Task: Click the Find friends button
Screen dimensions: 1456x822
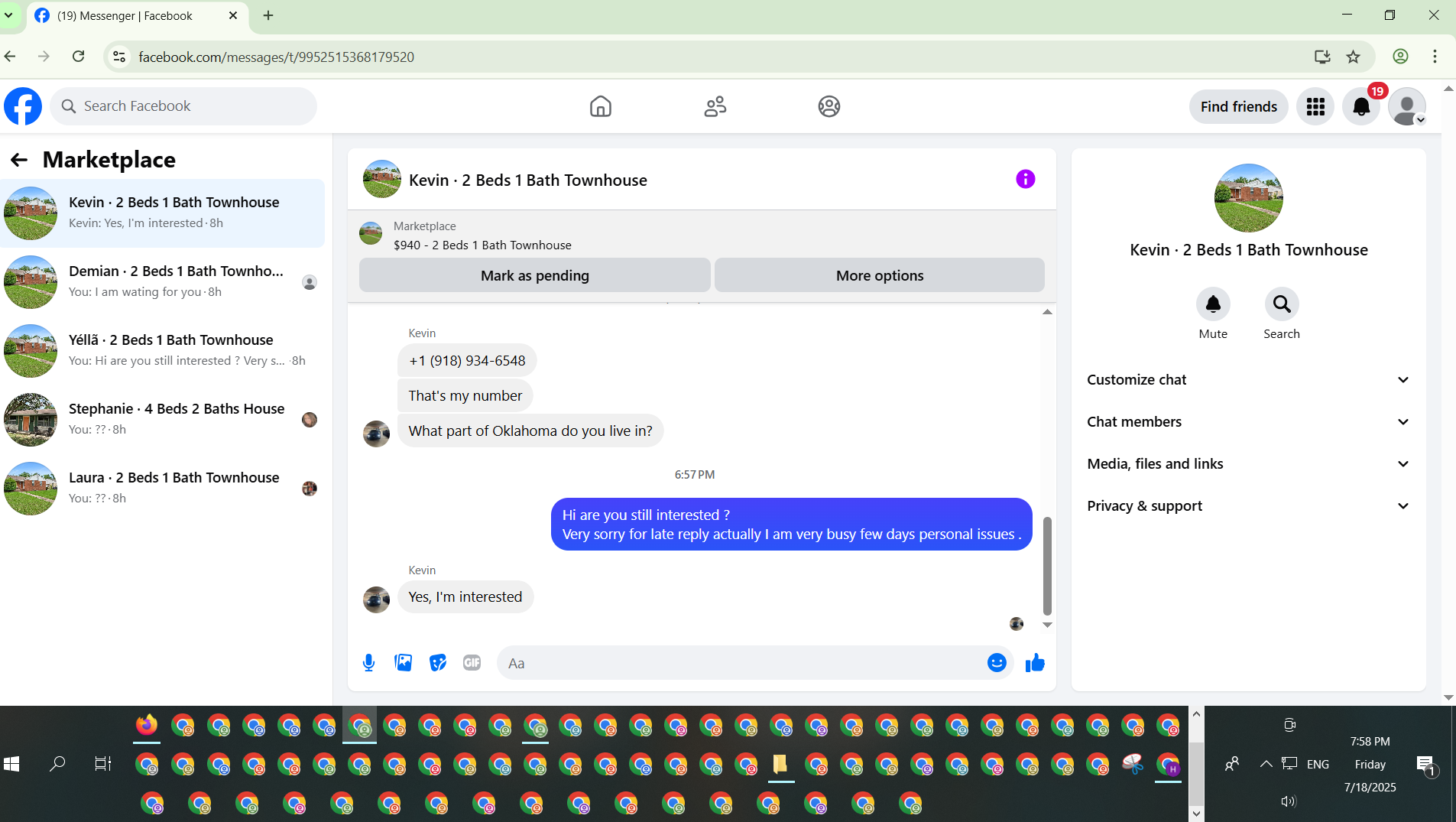Action: (x=1239, y=106)
